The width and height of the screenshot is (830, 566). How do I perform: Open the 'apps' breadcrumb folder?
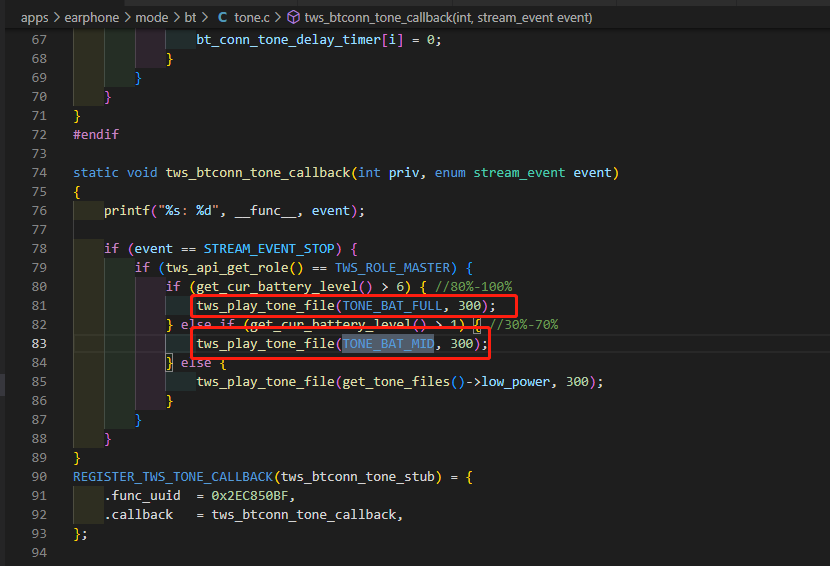pyautogui.click(x=34, y=18)
